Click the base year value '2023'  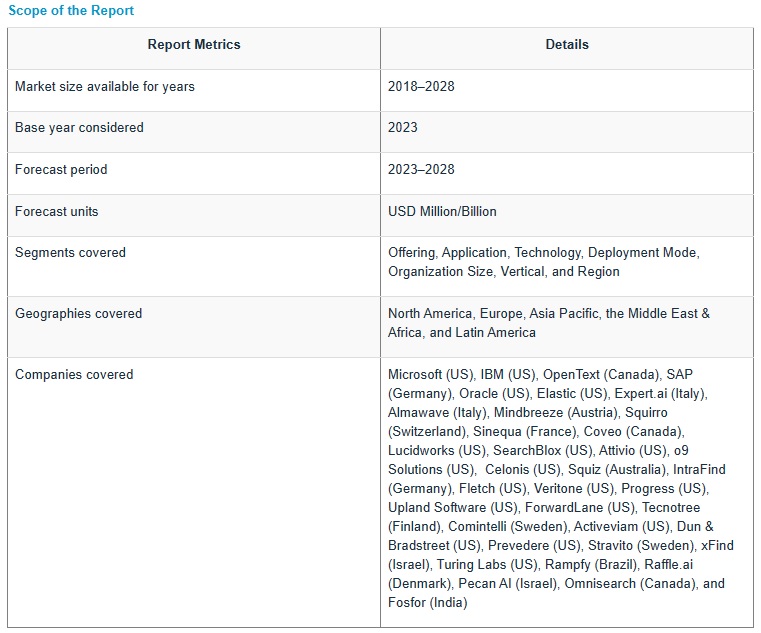click(x=403, y=128)
